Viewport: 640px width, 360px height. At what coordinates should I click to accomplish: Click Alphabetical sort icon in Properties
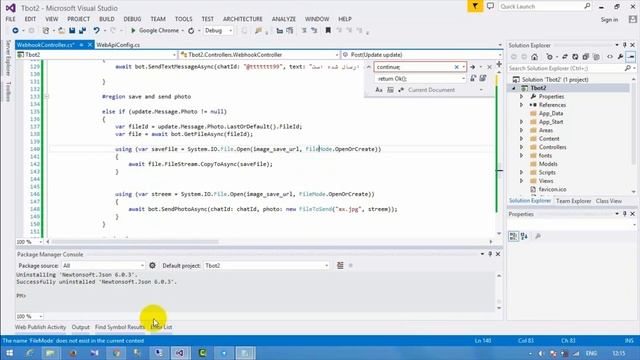524,236
